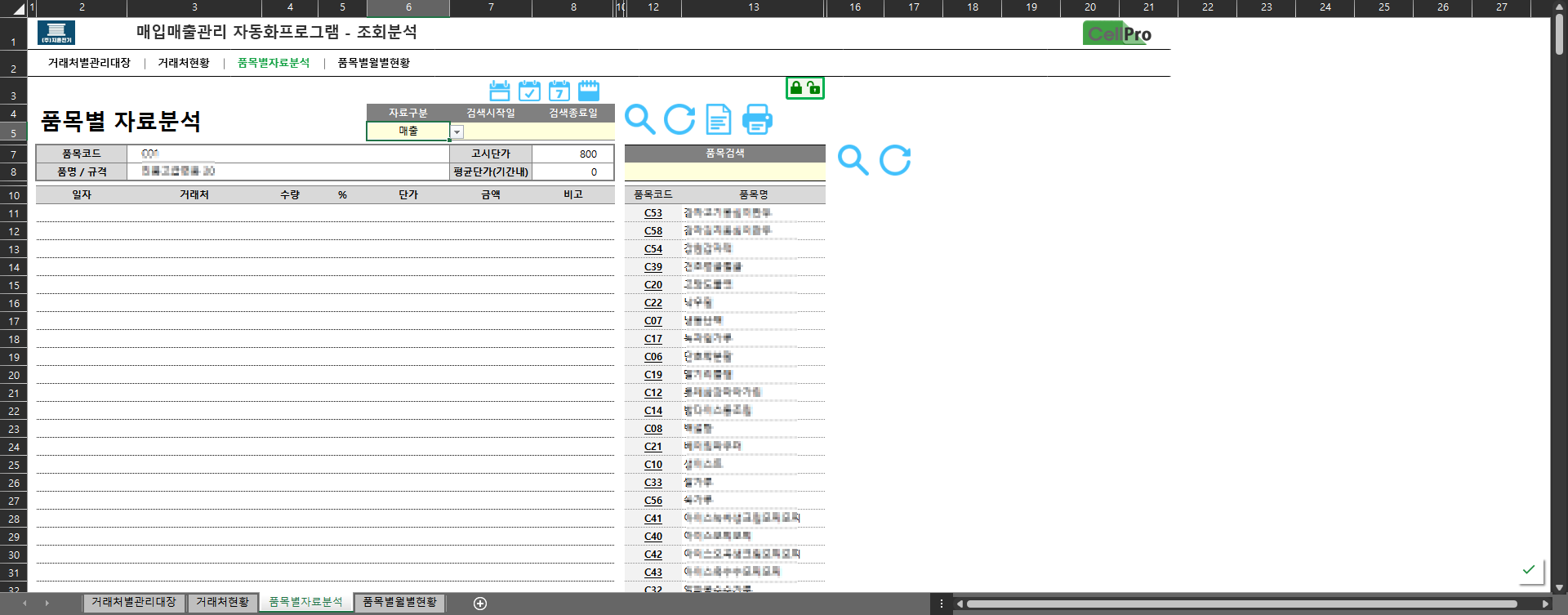Click the refresh icon beside the document icon
This screenshot has width=1568, height=615.
click(x=679, y=119)
